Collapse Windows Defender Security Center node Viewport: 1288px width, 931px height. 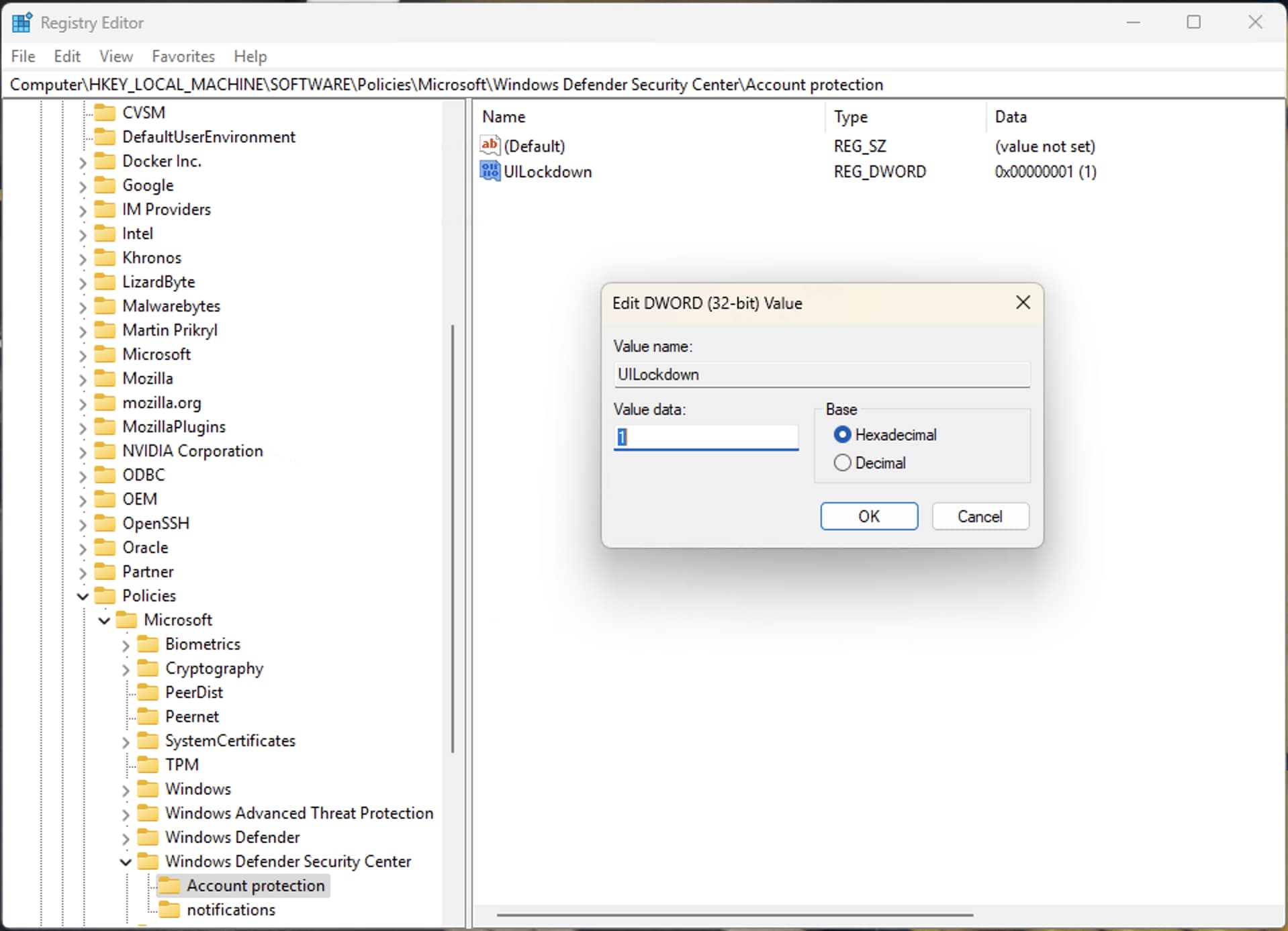[126, 862]
